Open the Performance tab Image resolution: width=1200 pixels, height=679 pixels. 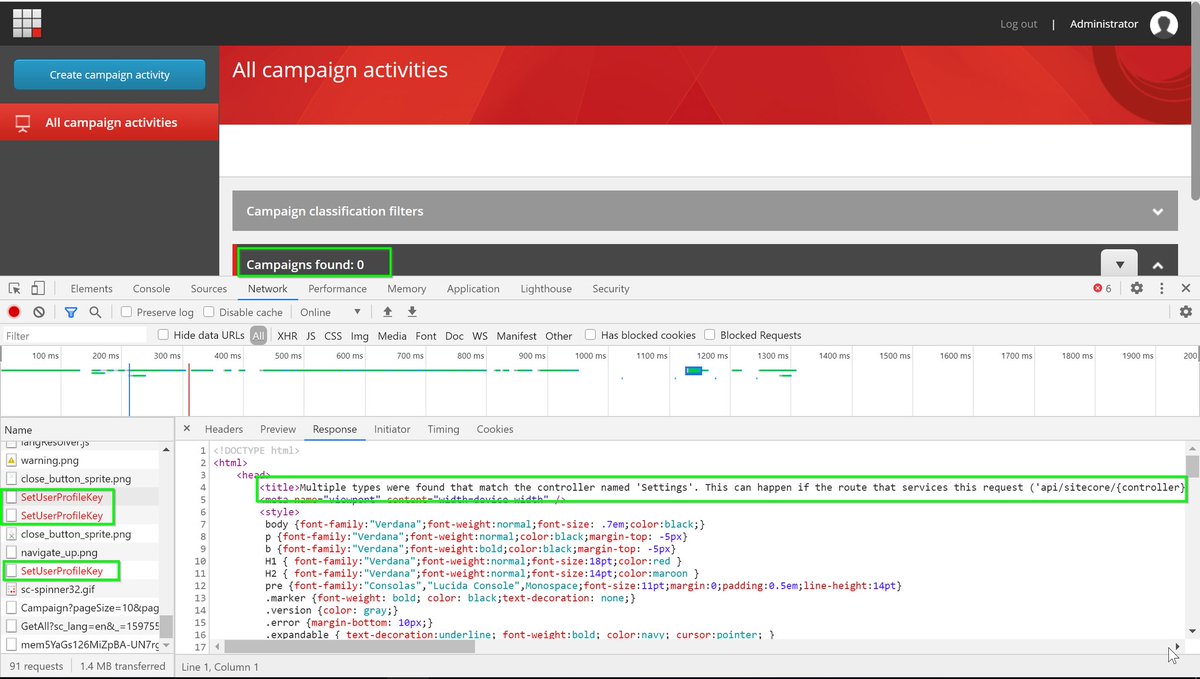pyautogui.click(x=337, y=288)
